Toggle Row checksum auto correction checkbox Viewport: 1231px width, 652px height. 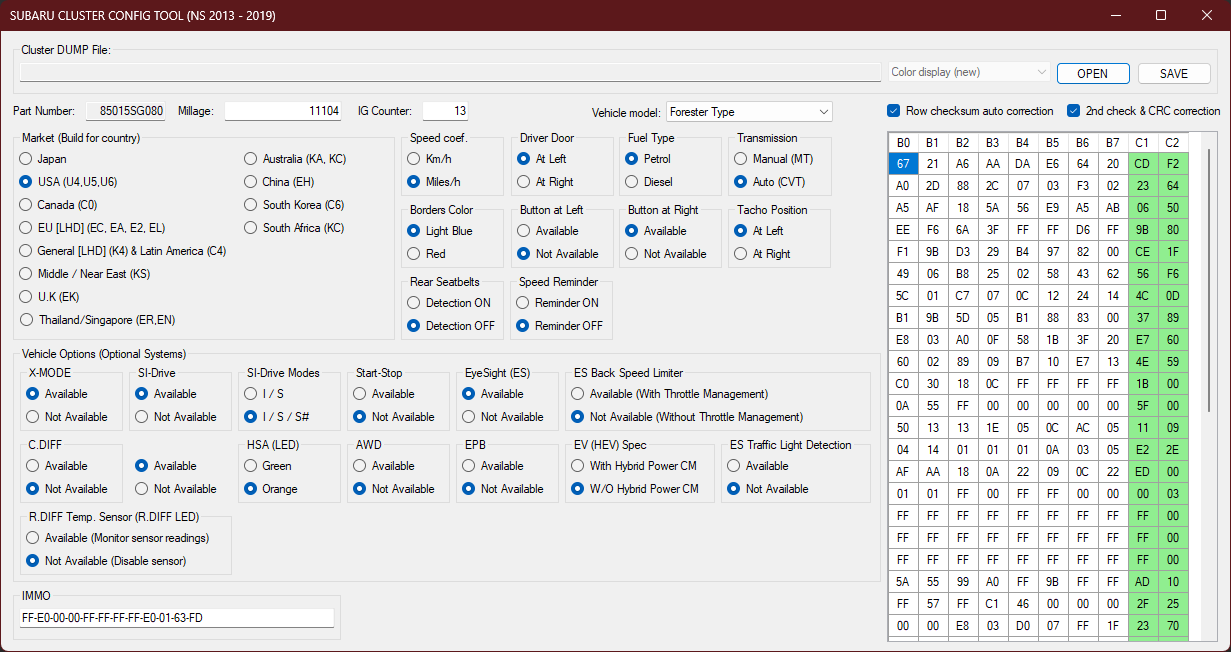[894, 111]
